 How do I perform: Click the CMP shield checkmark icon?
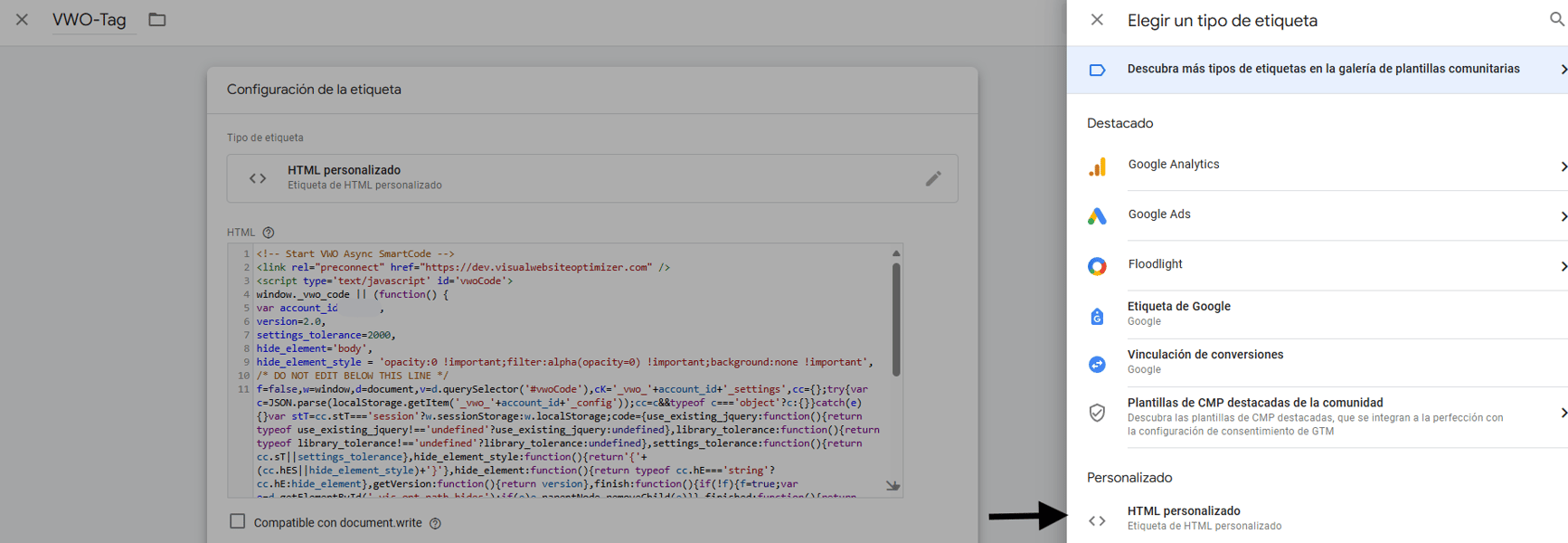pos(1097,413)
